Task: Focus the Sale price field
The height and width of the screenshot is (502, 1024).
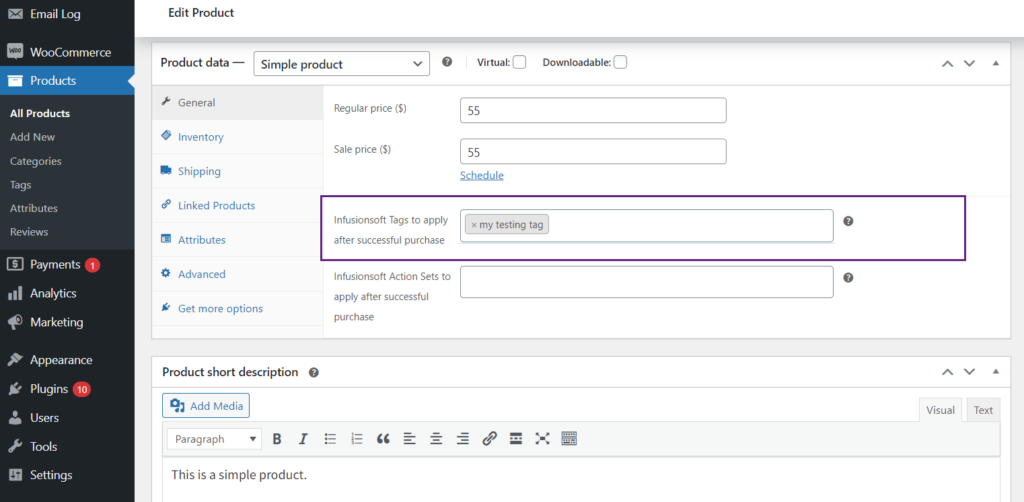Action: [x=593, y=151]
